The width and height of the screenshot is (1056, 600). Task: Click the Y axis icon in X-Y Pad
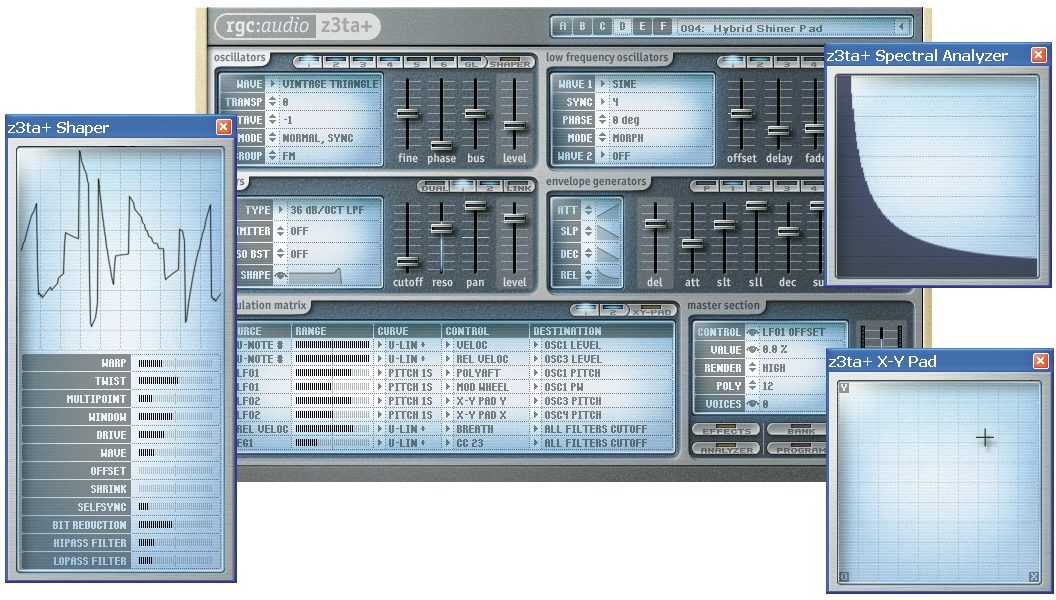point(844,388)
